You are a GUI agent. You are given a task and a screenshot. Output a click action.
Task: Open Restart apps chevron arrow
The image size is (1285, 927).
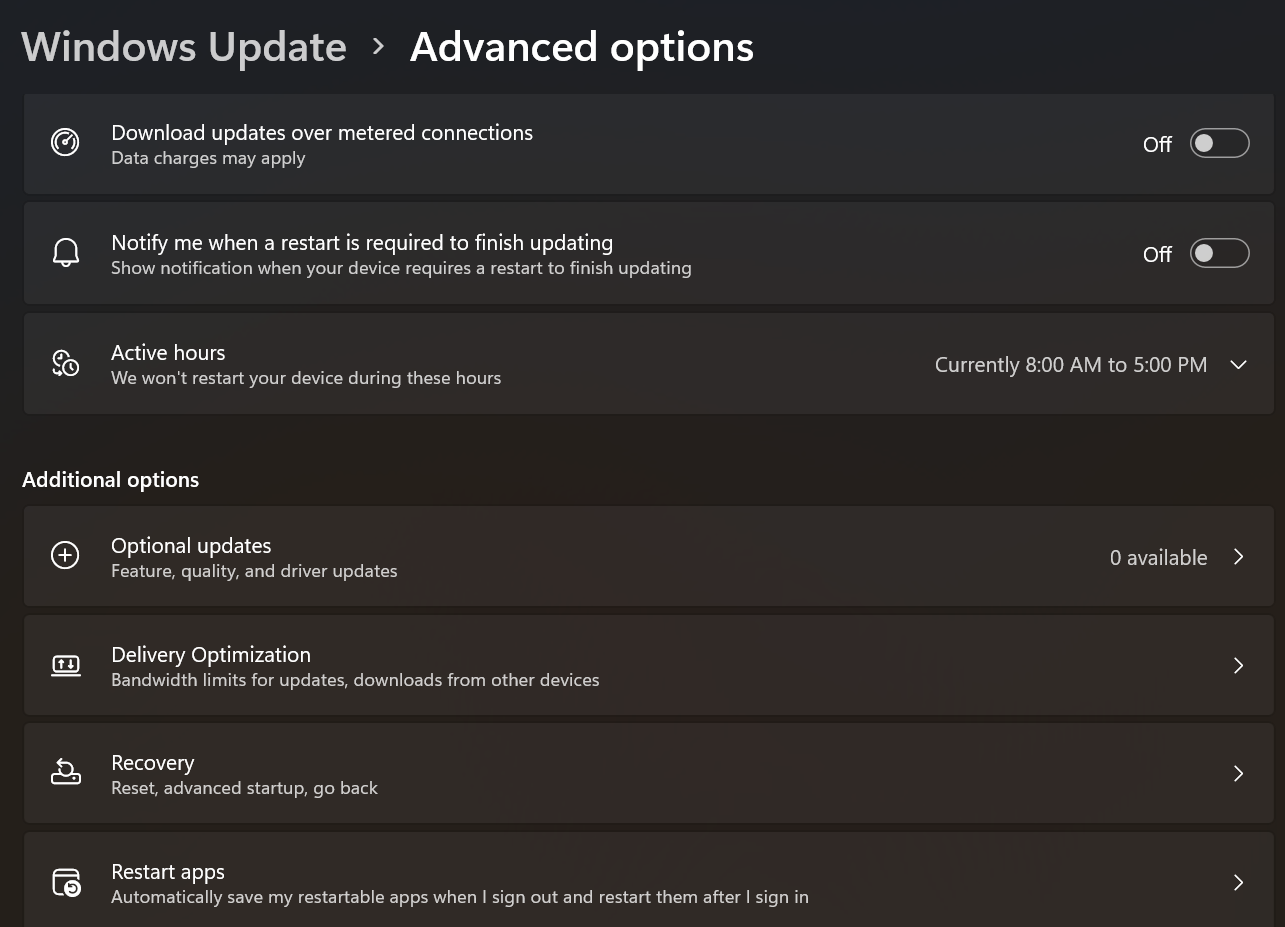click(1238, 882)
